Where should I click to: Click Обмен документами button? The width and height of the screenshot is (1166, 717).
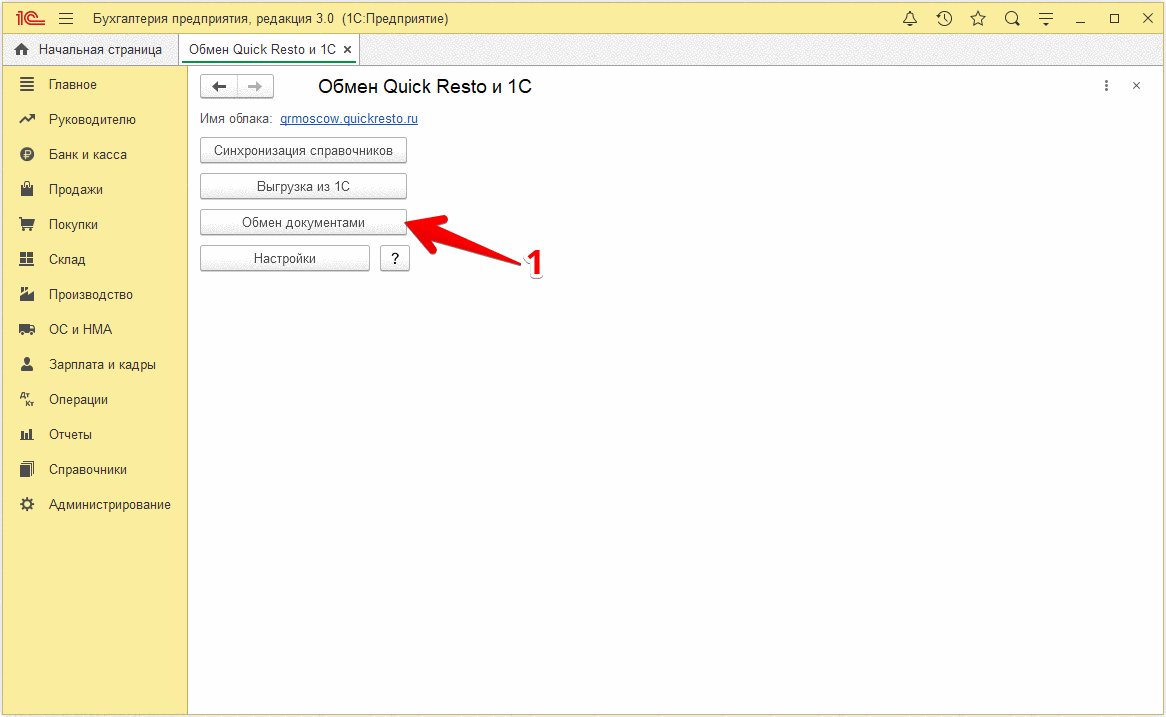(x=303, y=222)
